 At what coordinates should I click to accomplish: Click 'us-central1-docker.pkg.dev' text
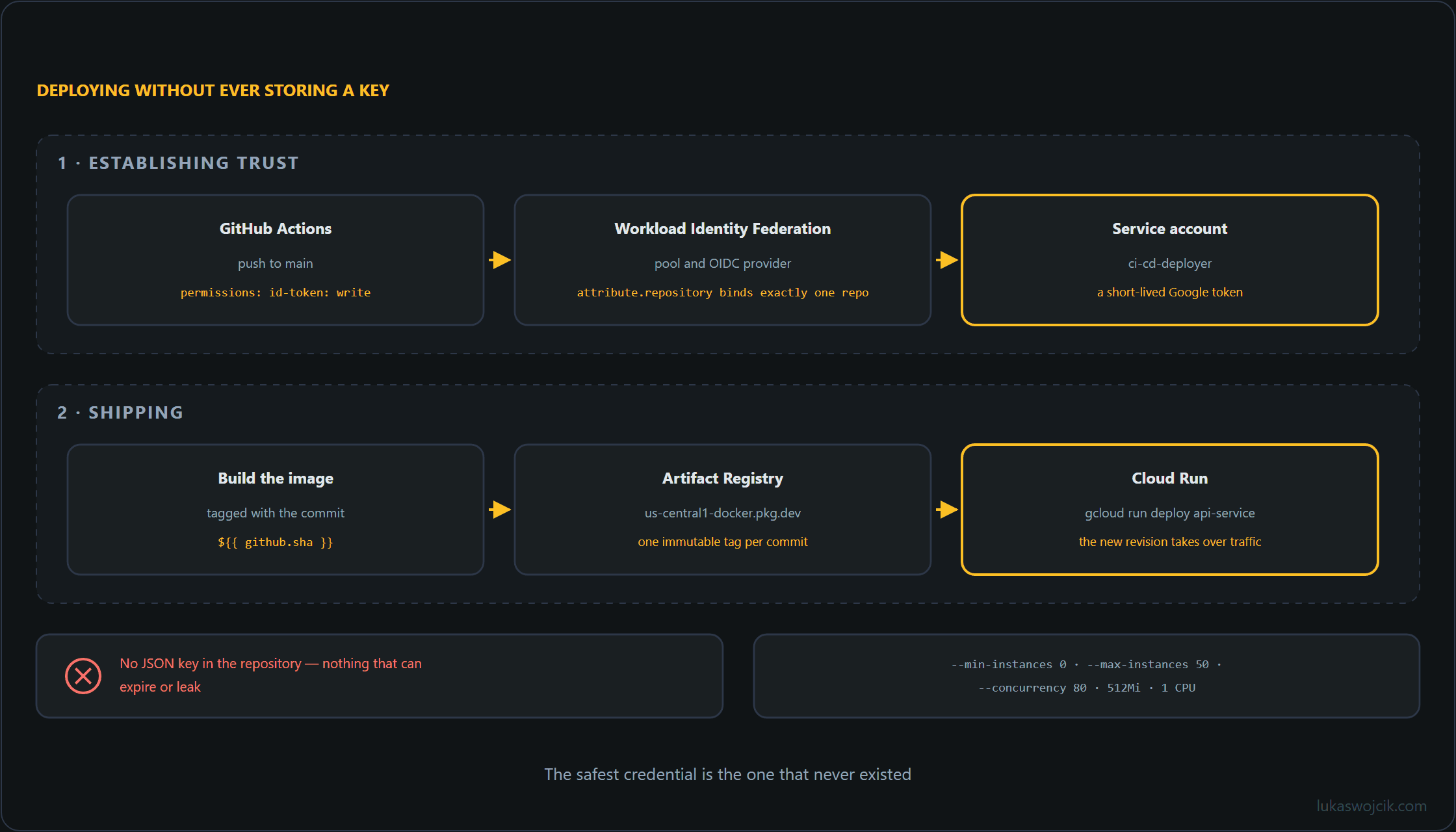(723, 513)
